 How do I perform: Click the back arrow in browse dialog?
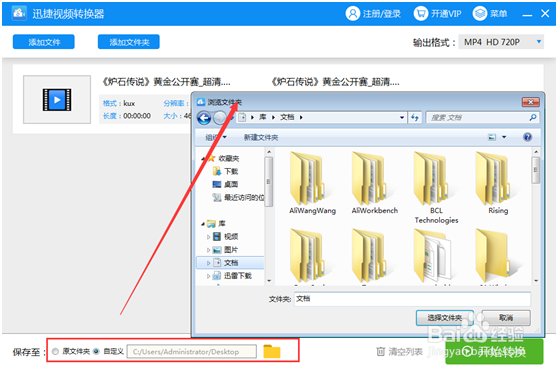tap(204, 118)
